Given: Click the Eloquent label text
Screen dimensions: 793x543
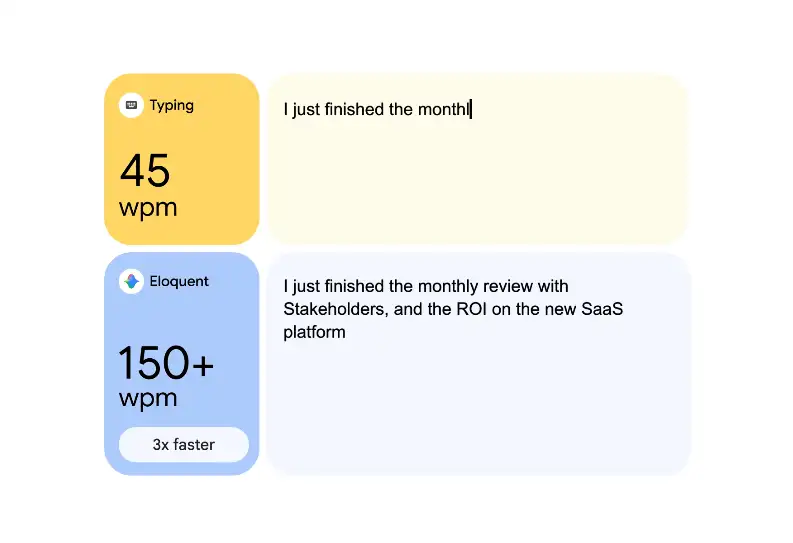Looking at the screenshot, I should (x=179, y=281).
